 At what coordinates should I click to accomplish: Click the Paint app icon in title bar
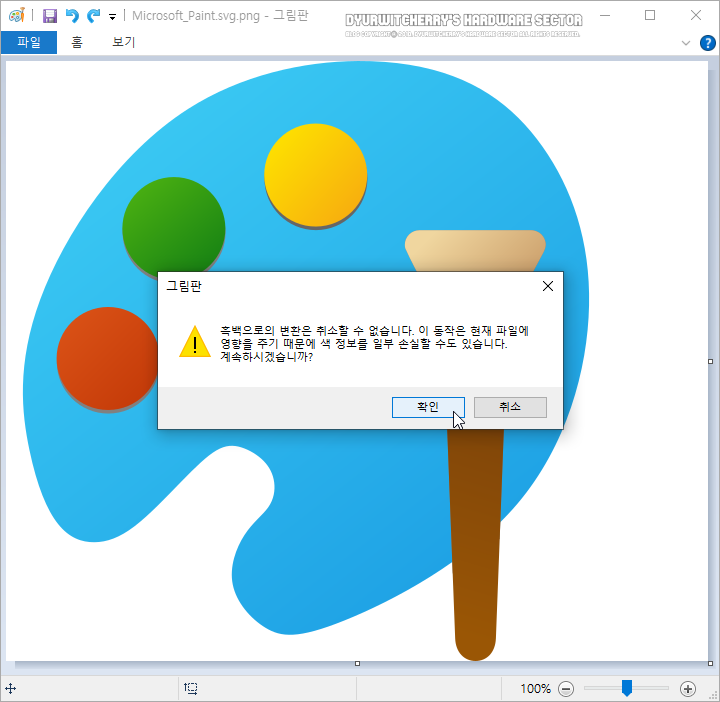pos(17,16)
